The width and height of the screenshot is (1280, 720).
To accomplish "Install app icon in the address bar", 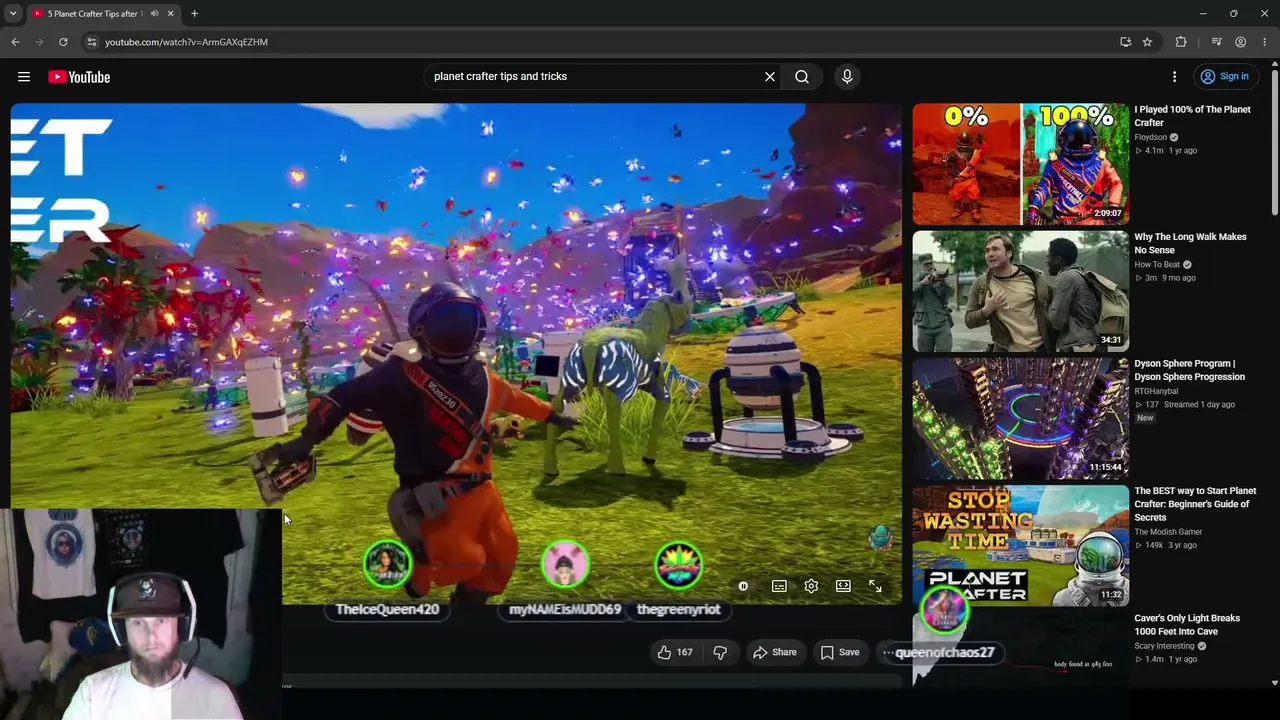I will 1126,42.
